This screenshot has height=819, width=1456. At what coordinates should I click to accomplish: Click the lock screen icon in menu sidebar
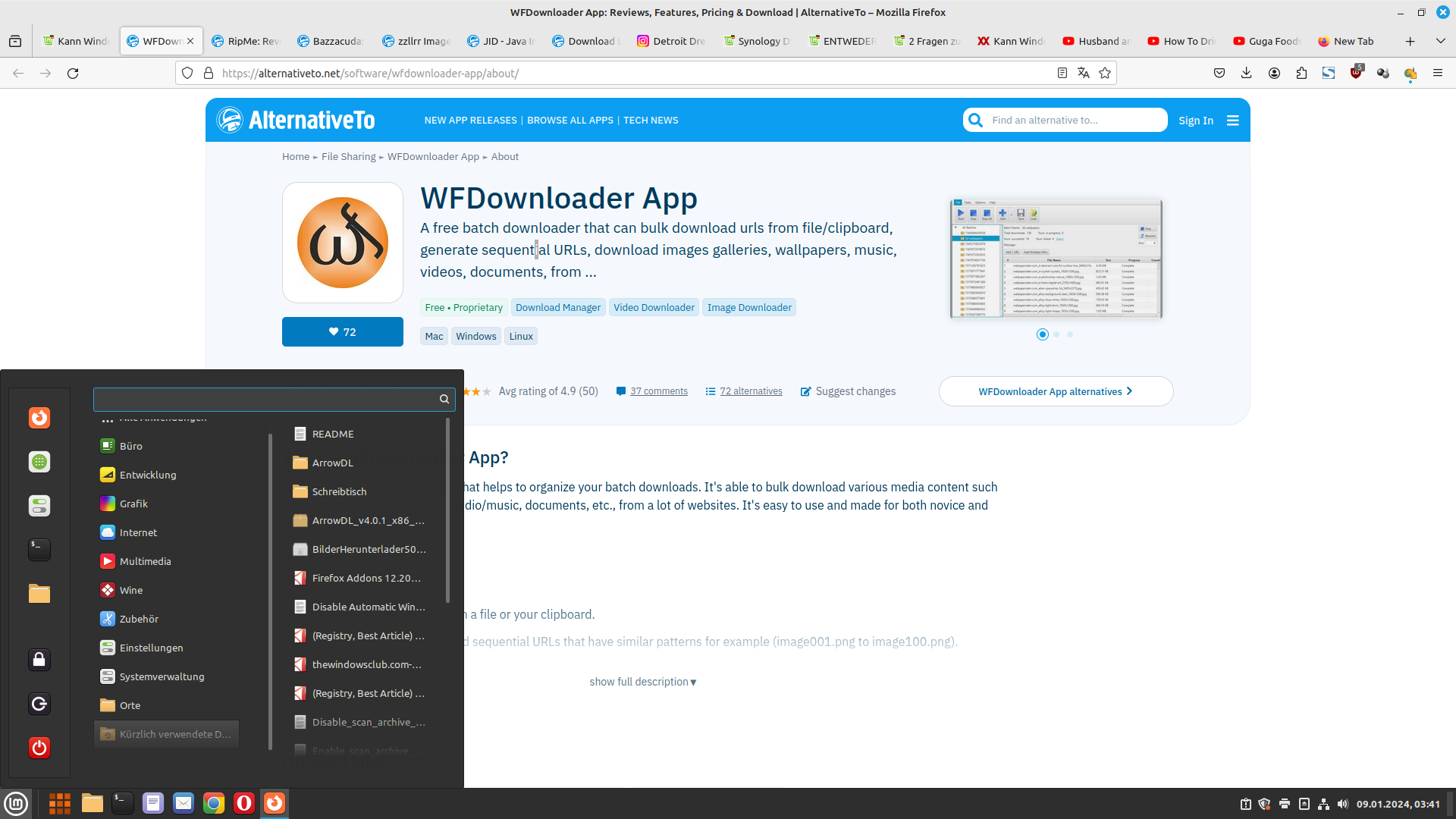tap(39, 660)
